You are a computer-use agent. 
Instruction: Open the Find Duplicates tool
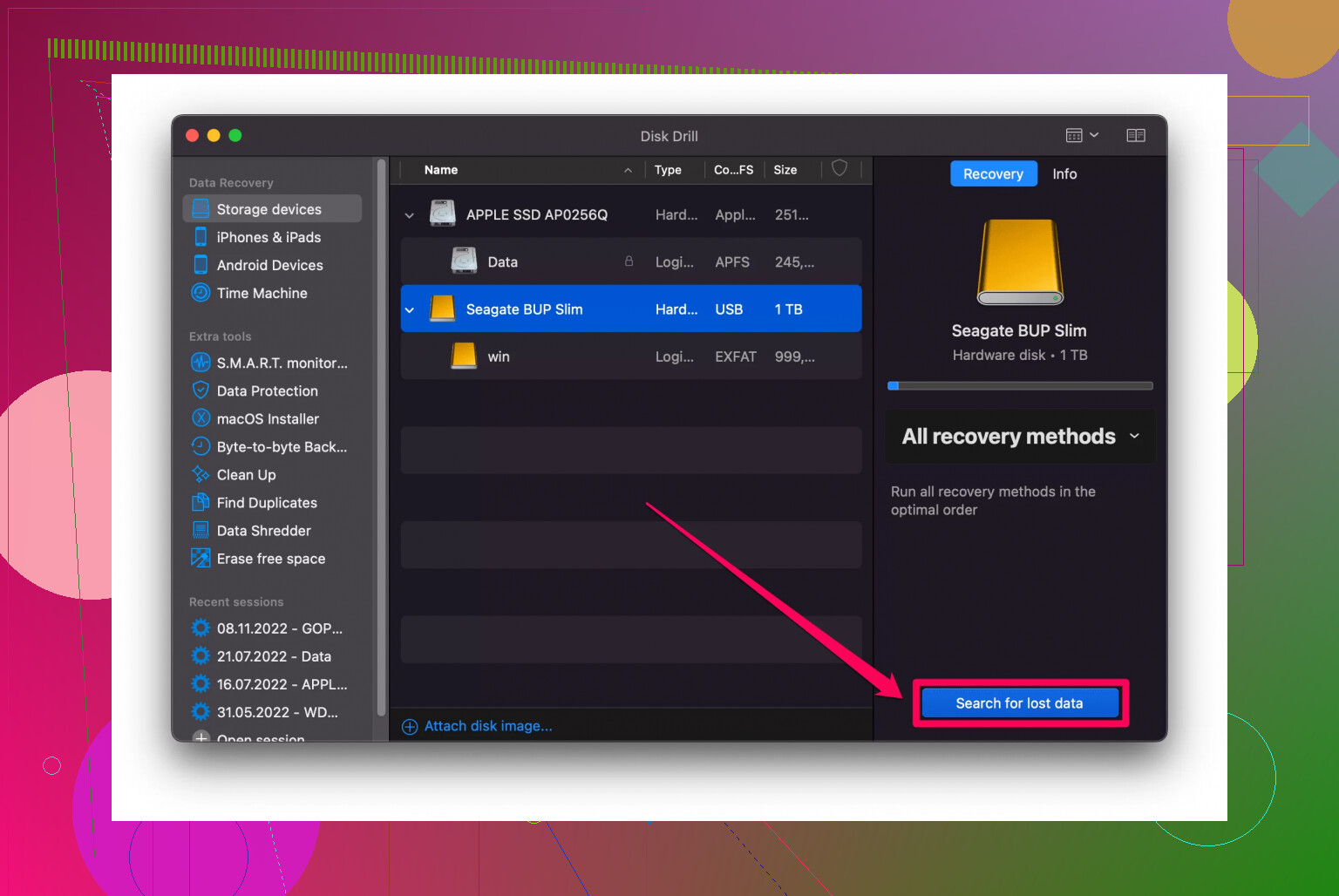point(201,502)
